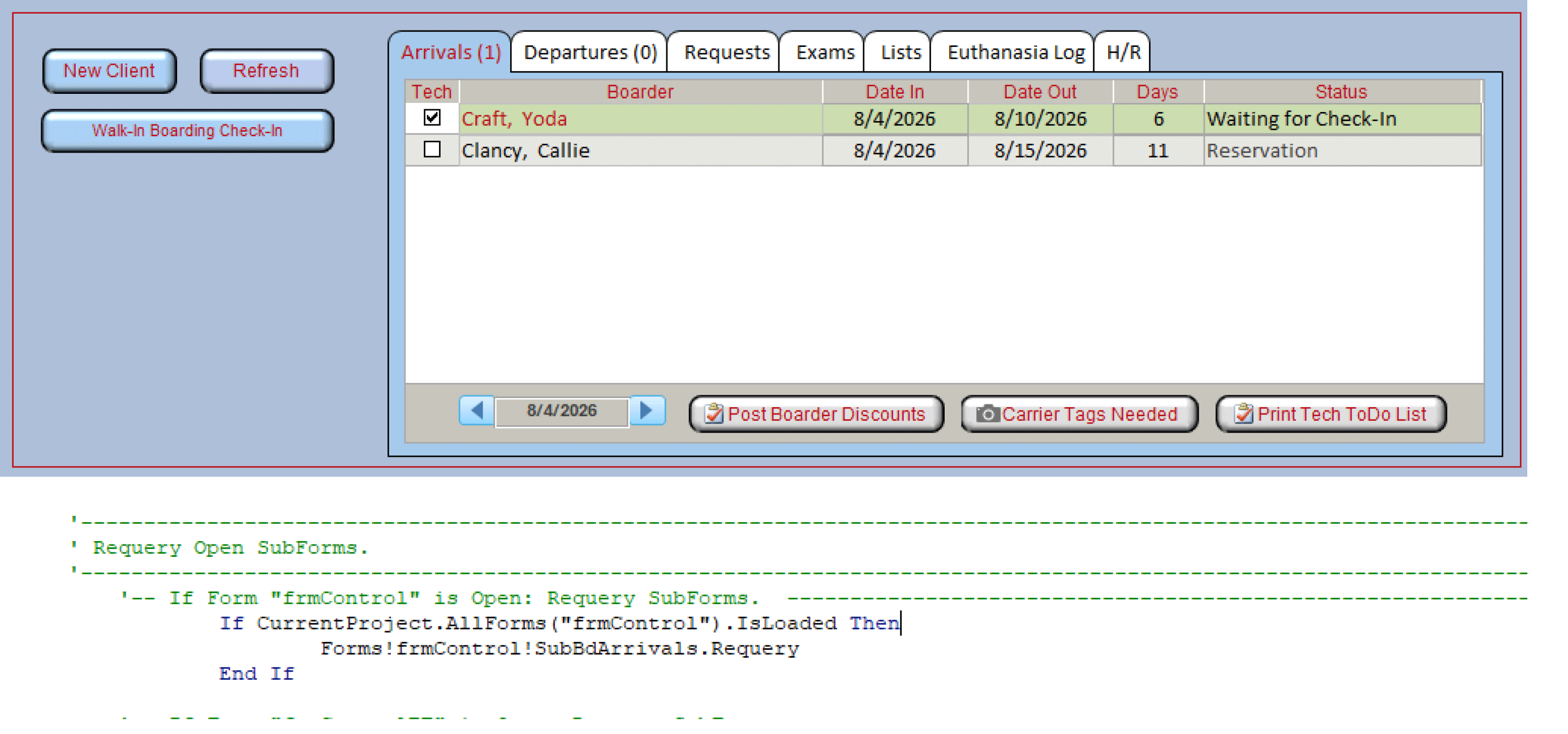The width and height of the screenshot is (1568, 734).
Task: Click the Reservation status cell
Action: click(x=1342, y=150)
